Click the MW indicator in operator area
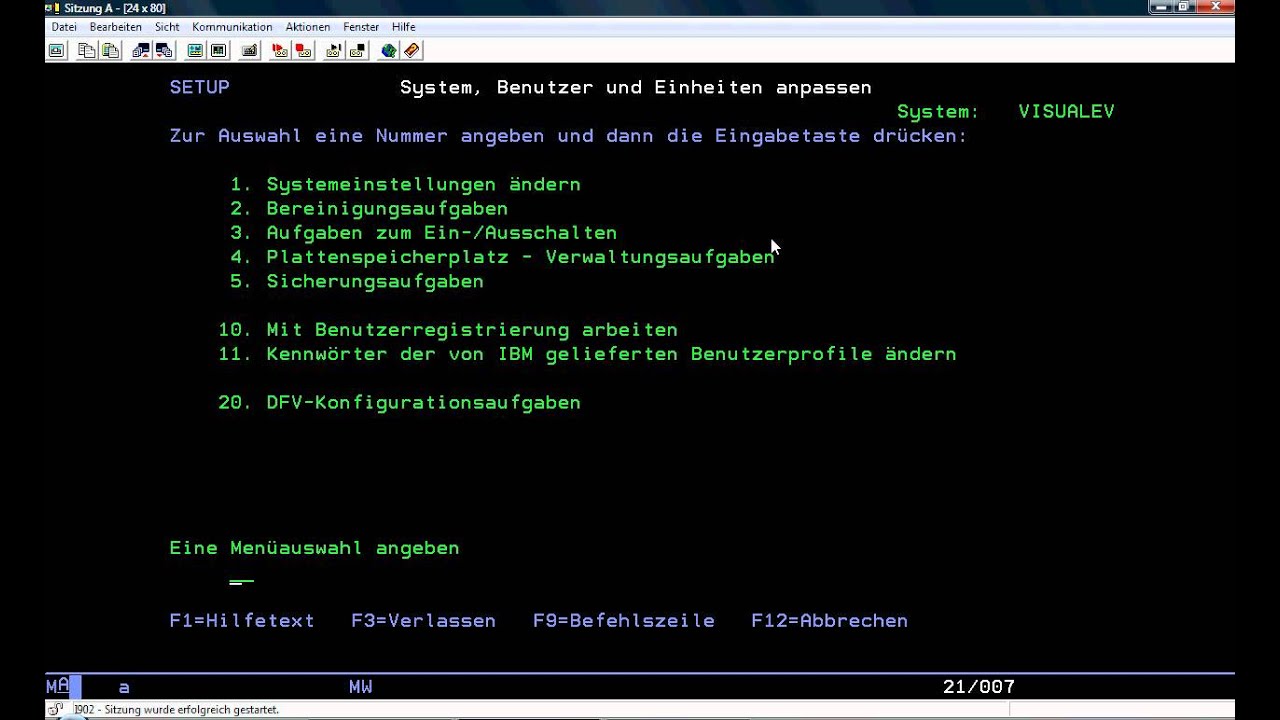1280x720 pixels. point(361,687)
